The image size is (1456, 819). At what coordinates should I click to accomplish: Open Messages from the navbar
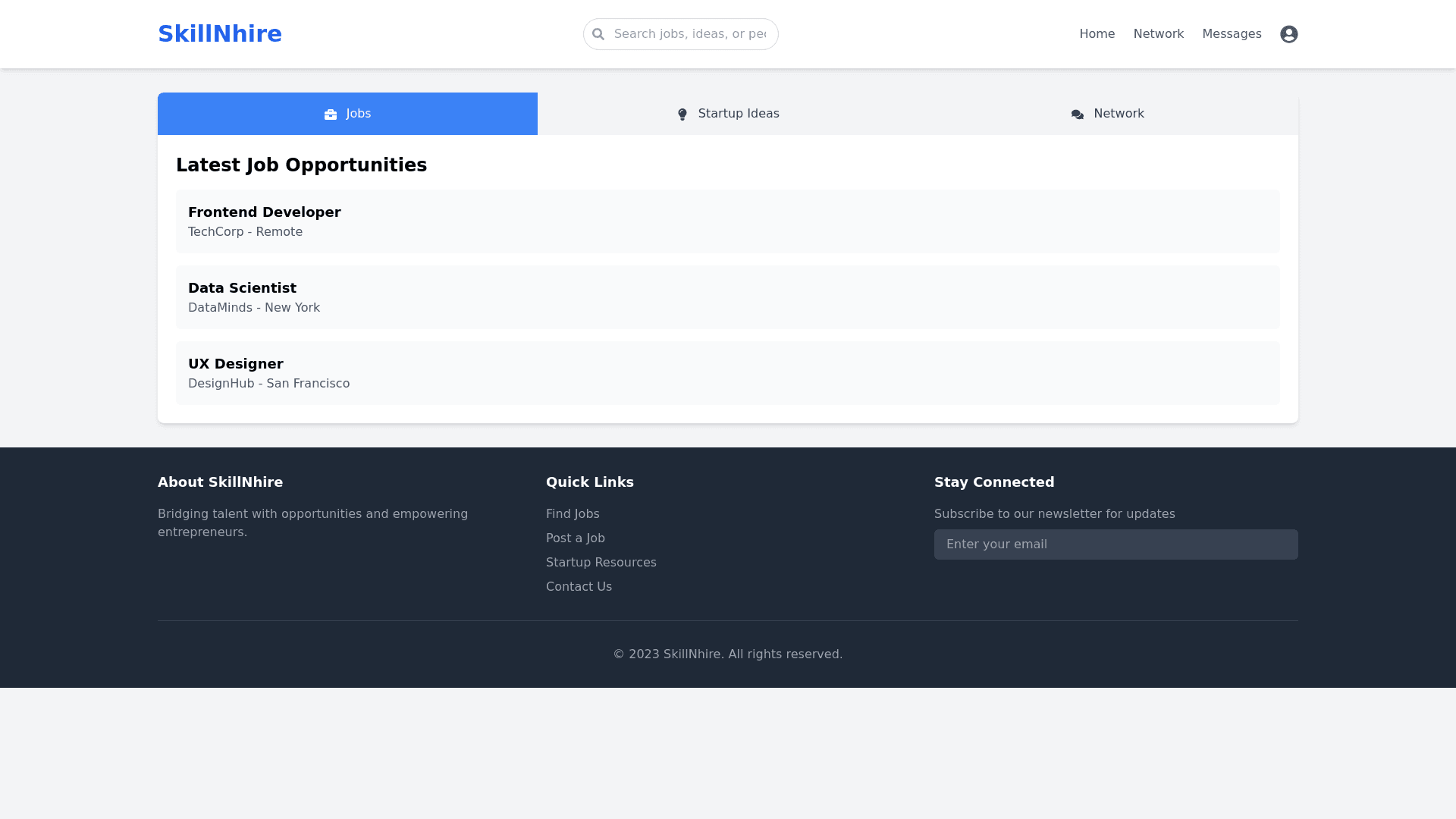point(1232,34)
